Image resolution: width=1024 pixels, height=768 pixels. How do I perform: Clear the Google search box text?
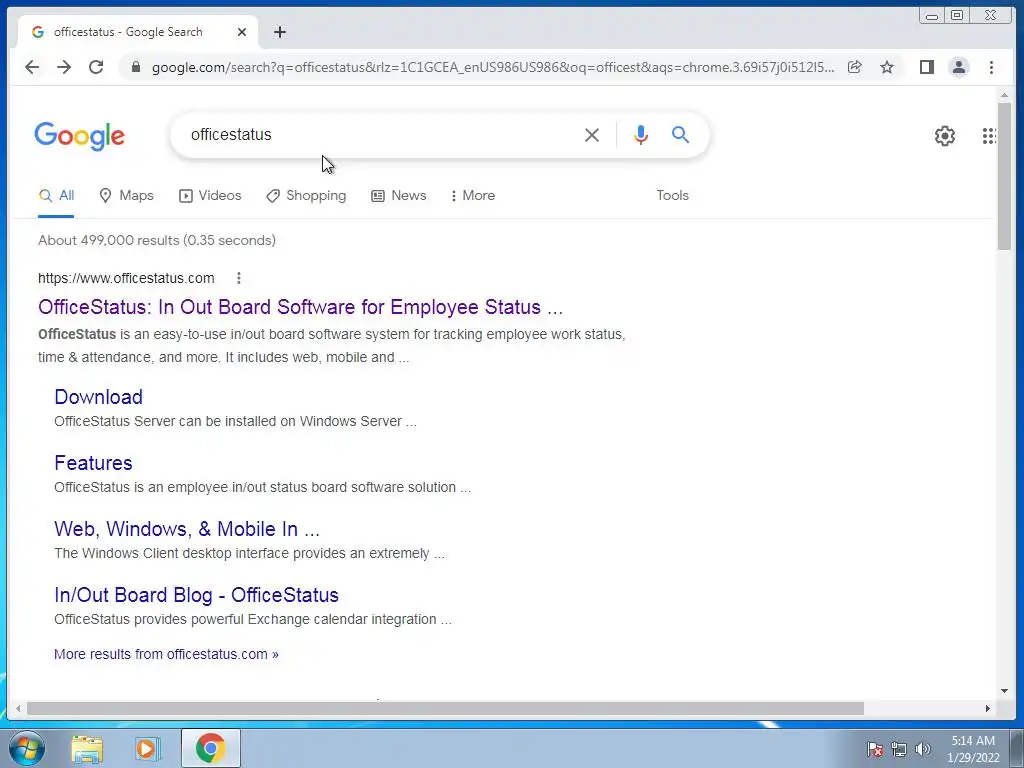click(592, 135)
